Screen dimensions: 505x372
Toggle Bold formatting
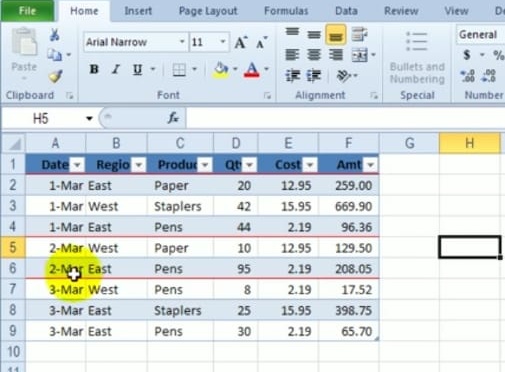point(94,69)
